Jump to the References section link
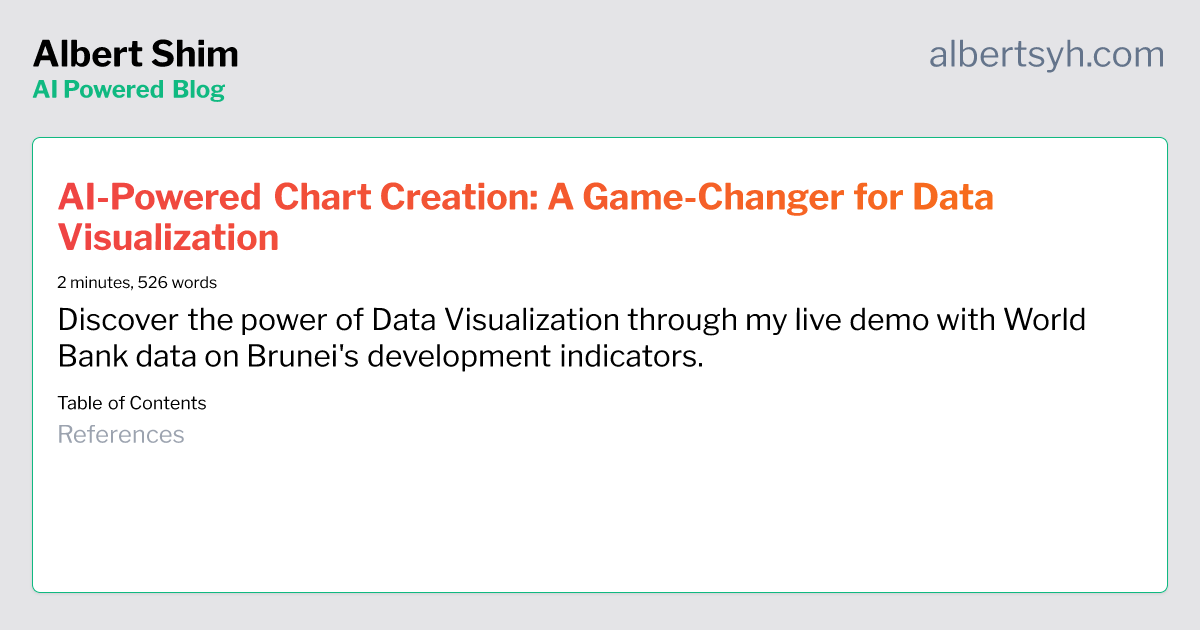Image resolution: width=1200 pixels, height=630 pixels. tap(121, 434)
